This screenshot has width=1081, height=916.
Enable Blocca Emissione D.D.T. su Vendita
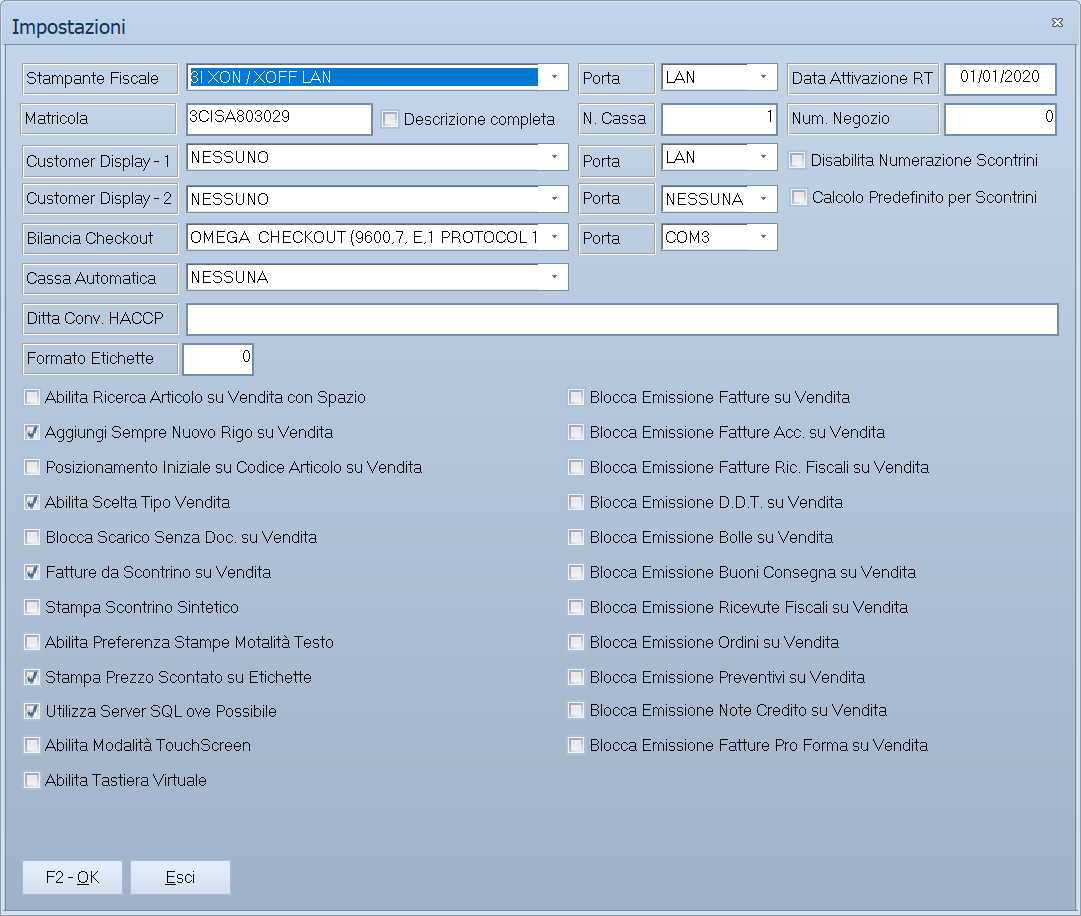[576, 502]
